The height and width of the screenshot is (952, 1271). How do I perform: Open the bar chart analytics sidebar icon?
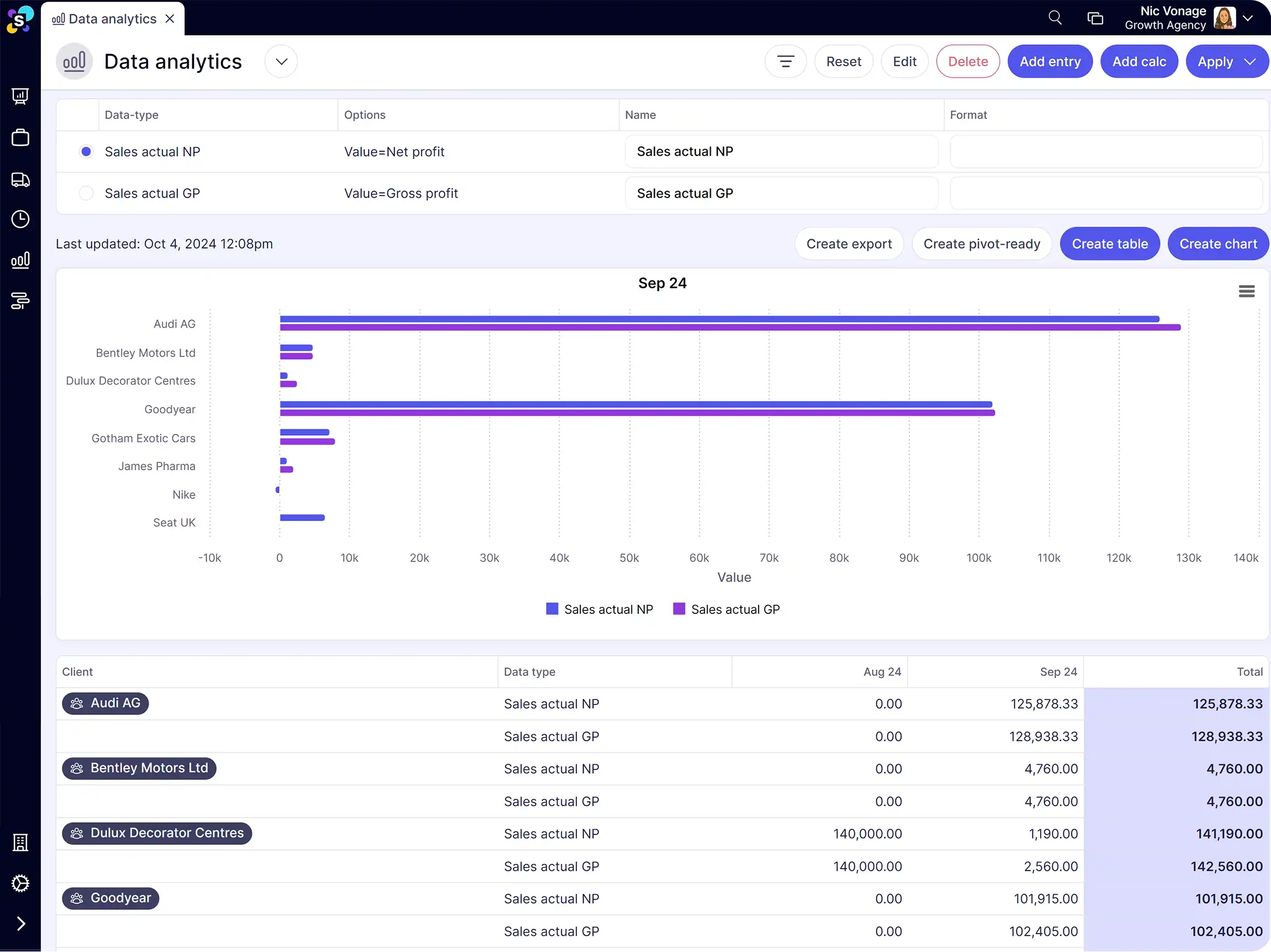pos(20,260)
